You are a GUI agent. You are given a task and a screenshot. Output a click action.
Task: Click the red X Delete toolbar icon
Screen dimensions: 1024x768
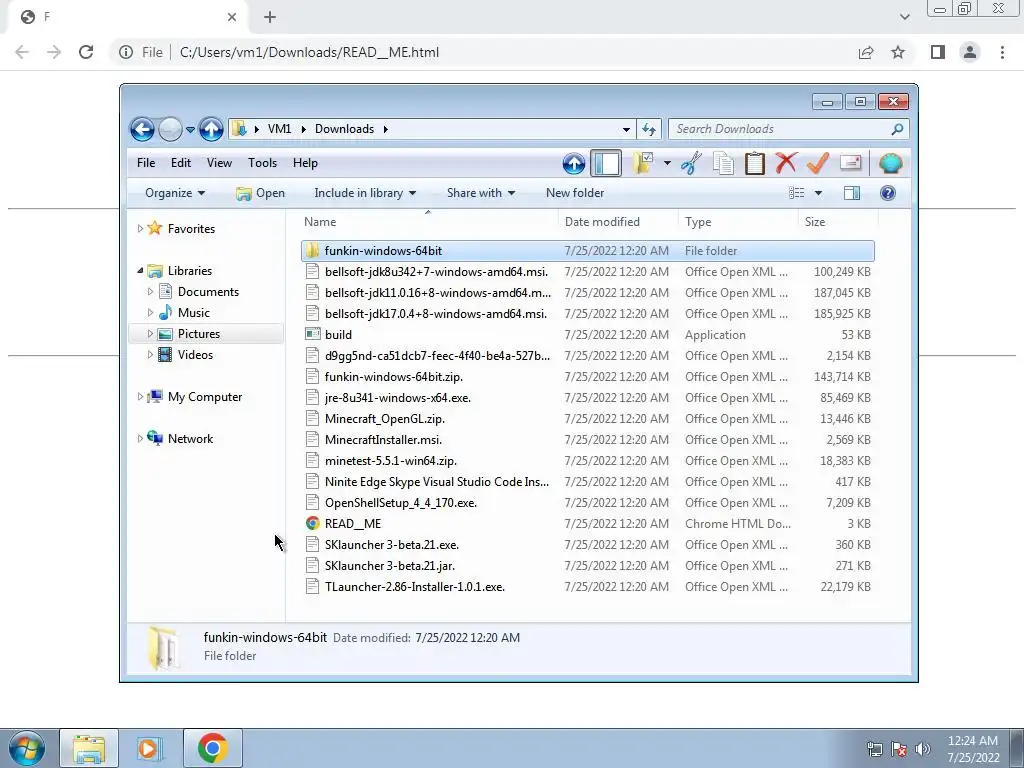tap(786, 163)
